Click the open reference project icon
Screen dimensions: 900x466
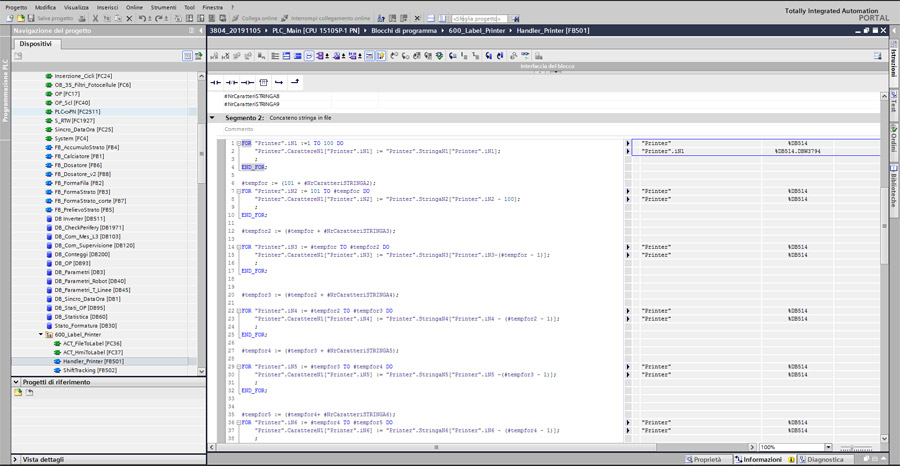click(18, 393)
